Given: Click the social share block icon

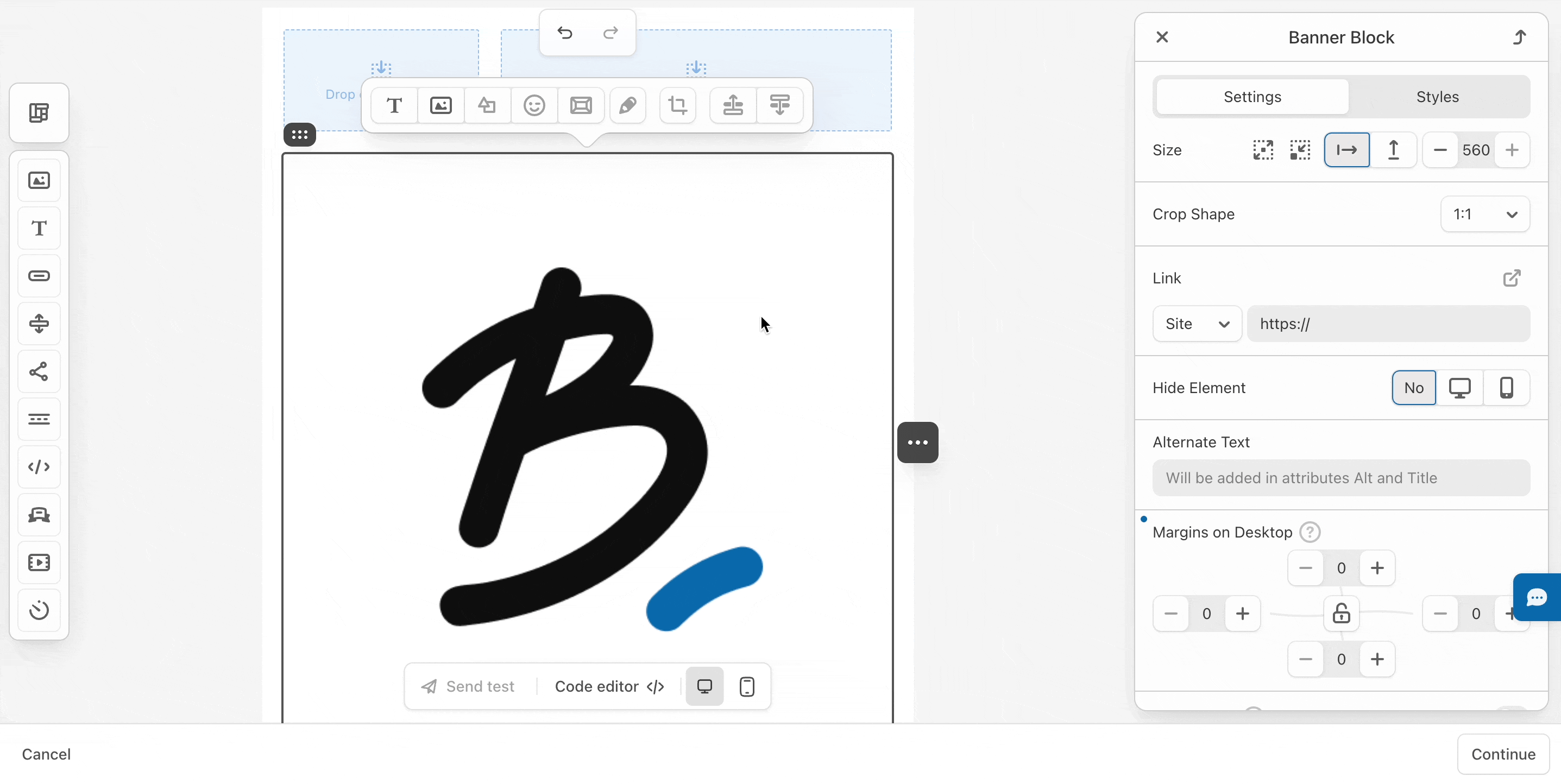Looking at the screenshot, I should click(x=40, y=371).
